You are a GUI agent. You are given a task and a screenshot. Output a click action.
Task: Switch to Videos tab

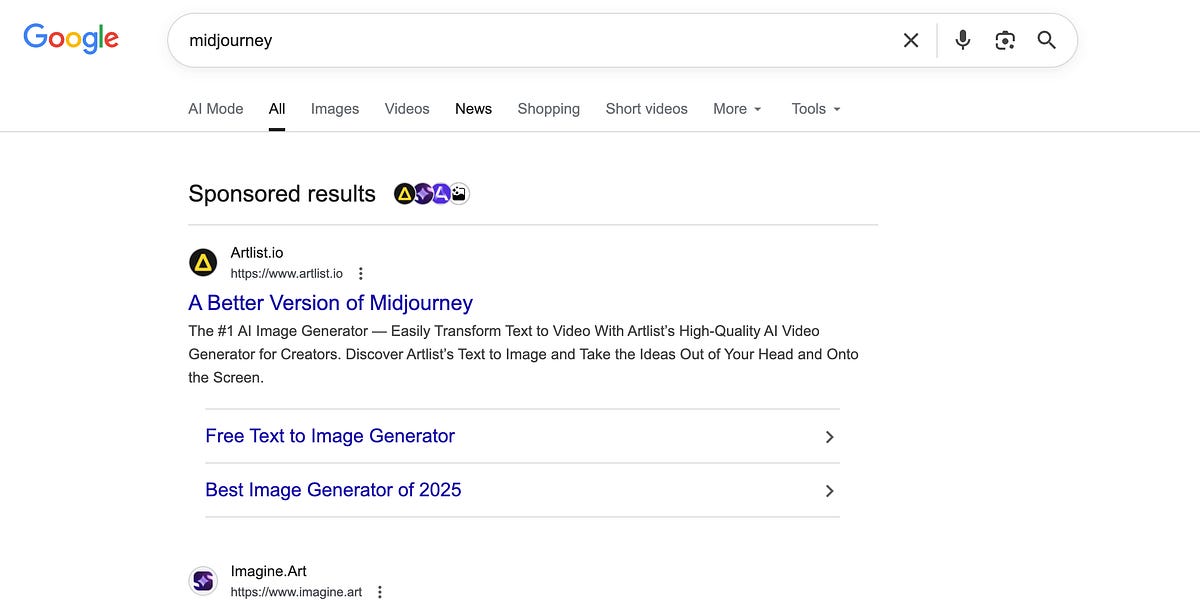[407, 109]
